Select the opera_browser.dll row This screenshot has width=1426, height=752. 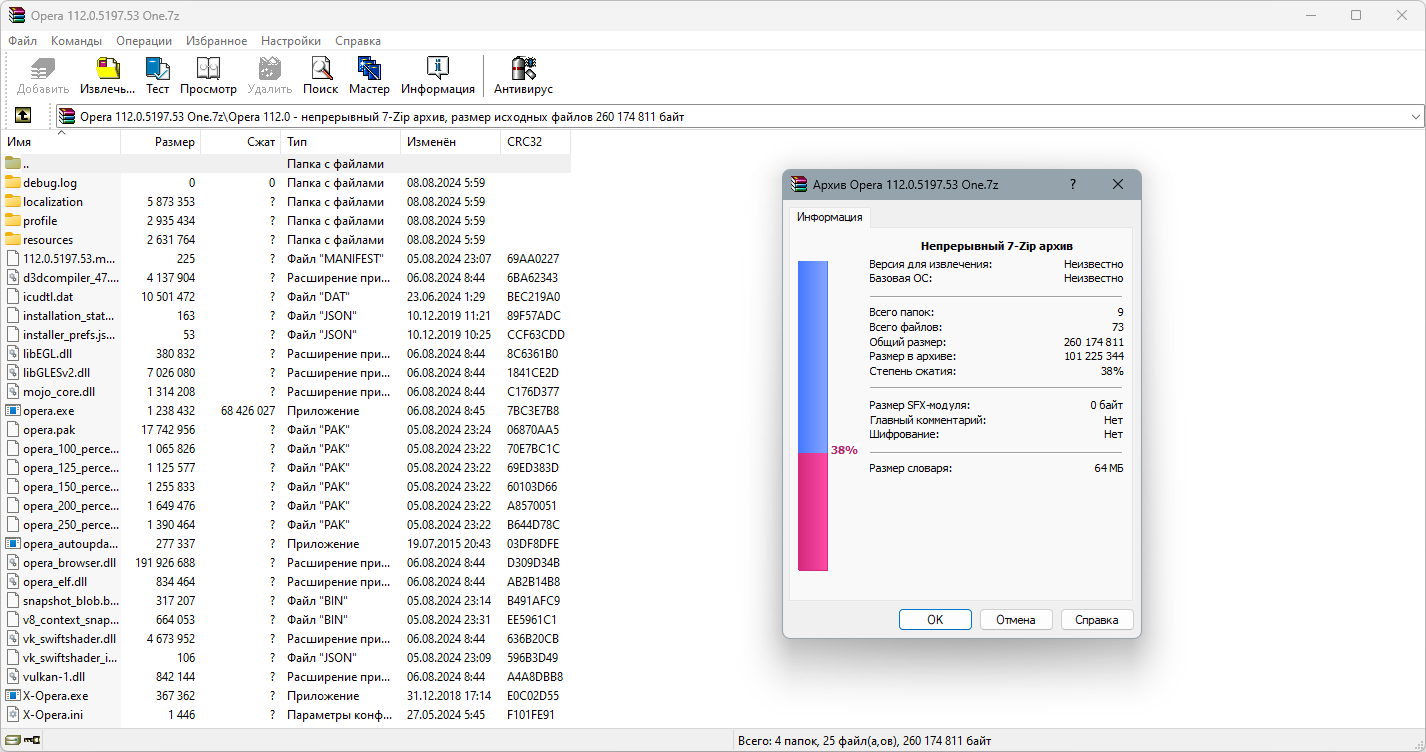coord(286,563)
